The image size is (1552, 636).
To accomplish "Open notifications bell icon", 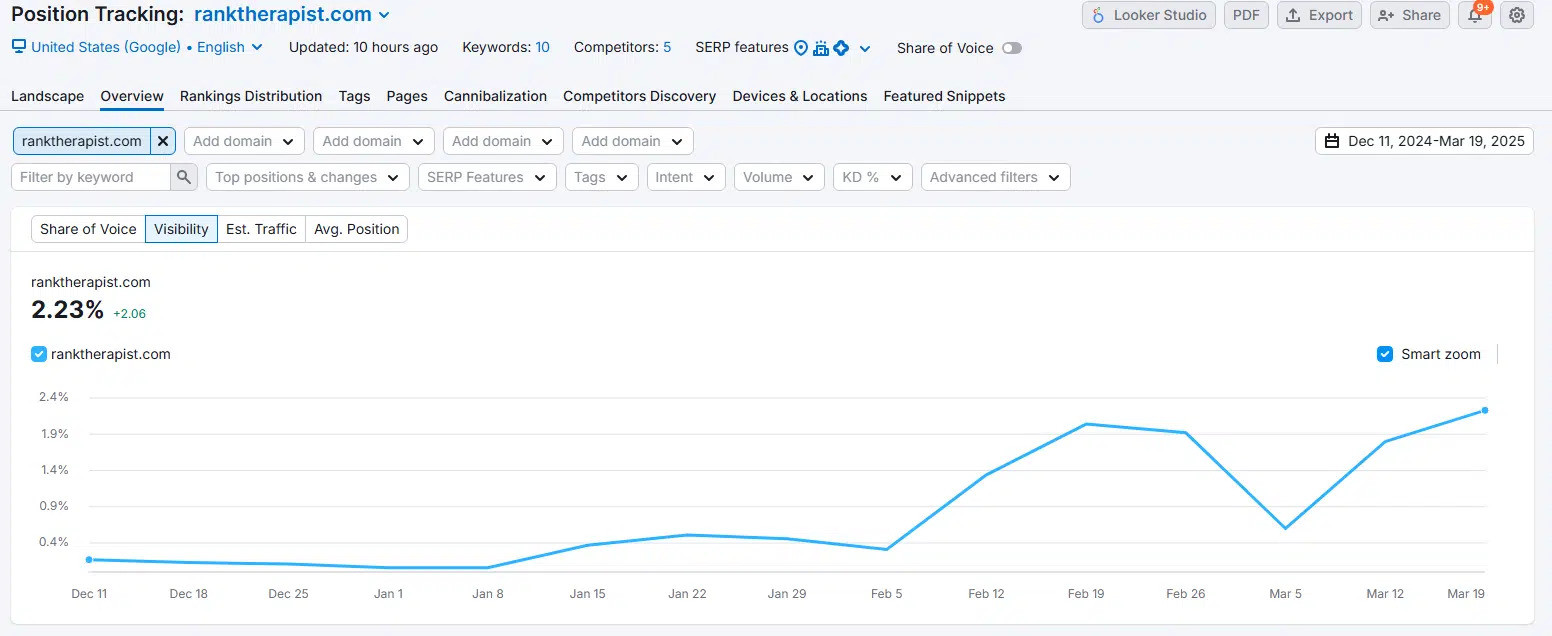I will 1475,15.
